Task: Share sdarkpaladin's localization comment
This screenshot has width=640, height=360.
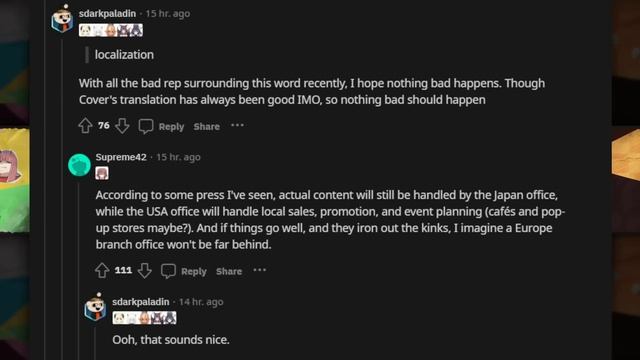Action: pyautogui.click(x=207, y=127)
